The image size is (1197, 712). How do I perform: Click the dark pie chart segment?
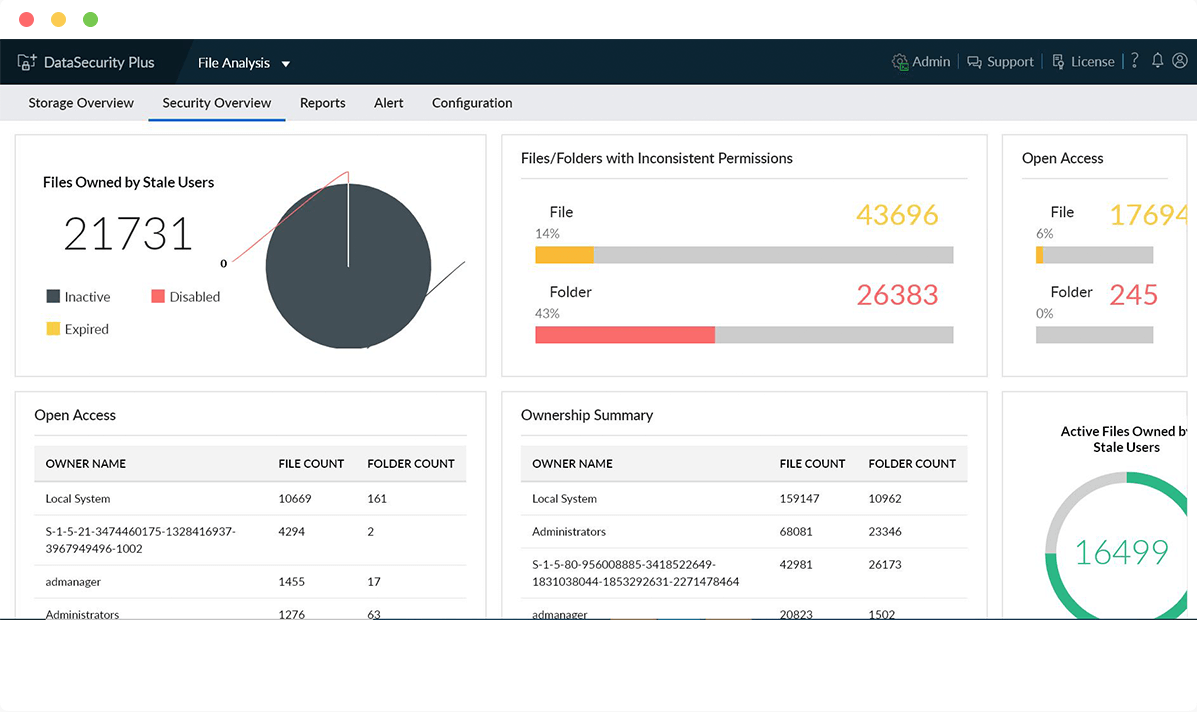coord(330,290)
